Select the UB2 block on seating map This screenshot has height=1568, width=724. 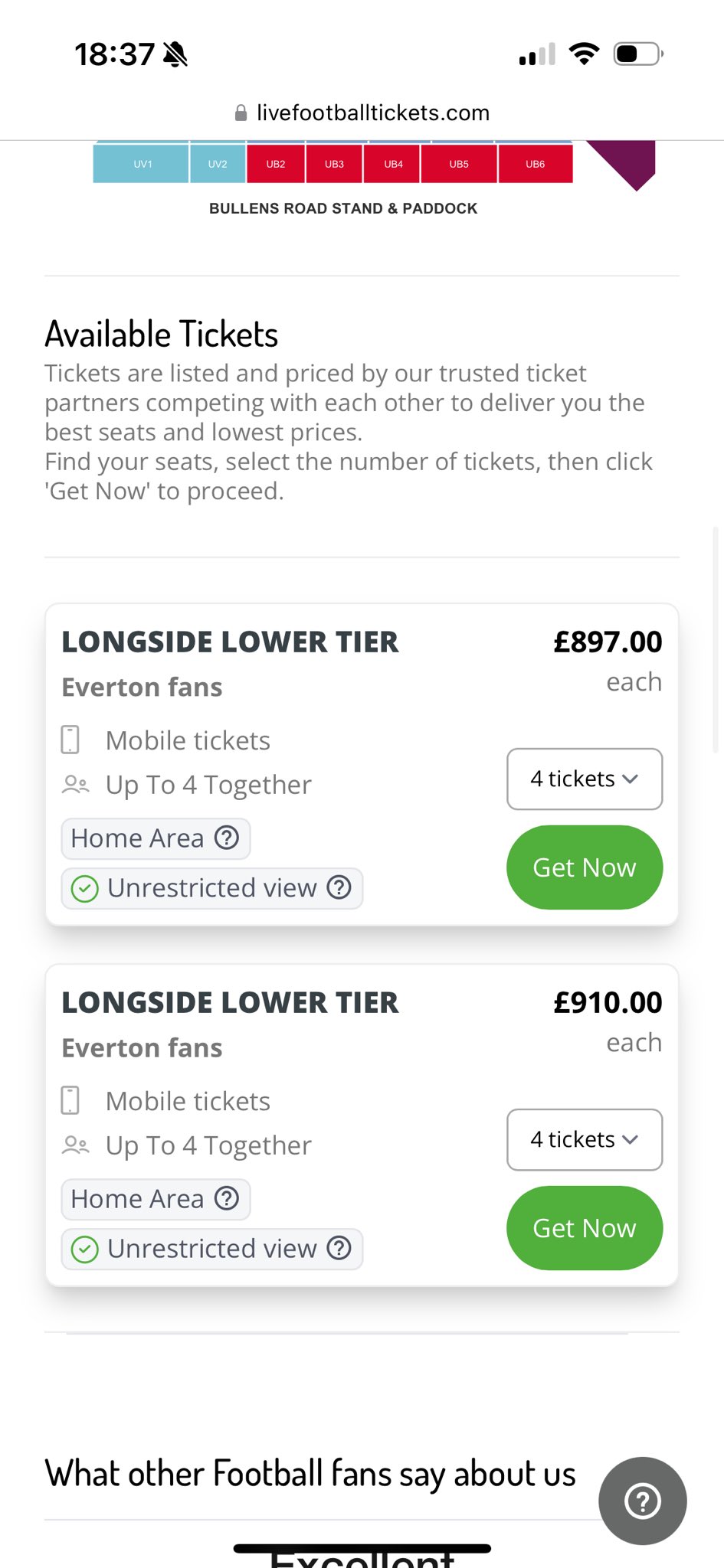(276, 164)
